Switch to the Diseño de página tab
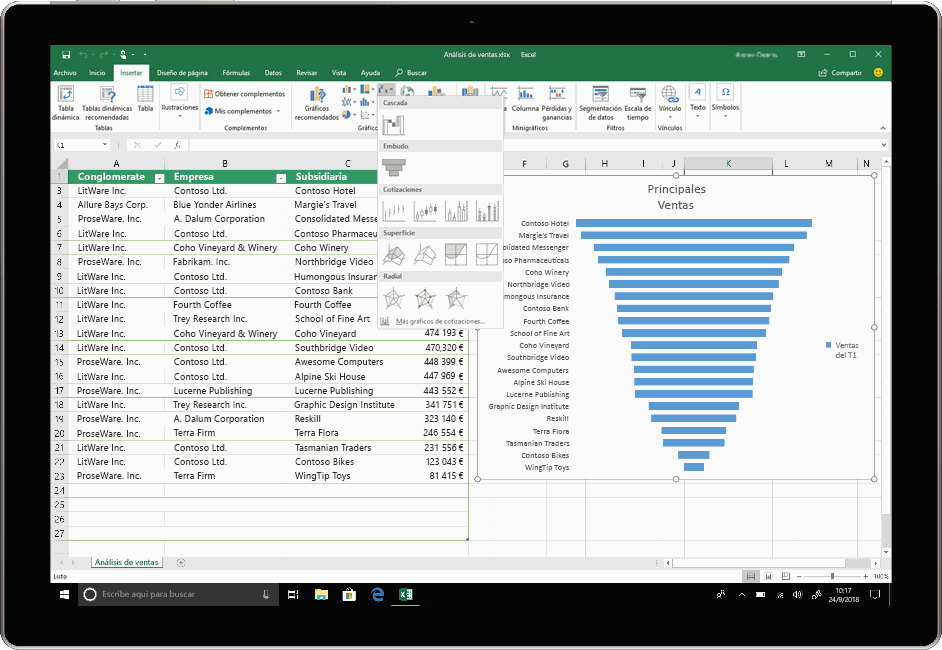Viewport: 942px width, 650px height. (182, 73)
